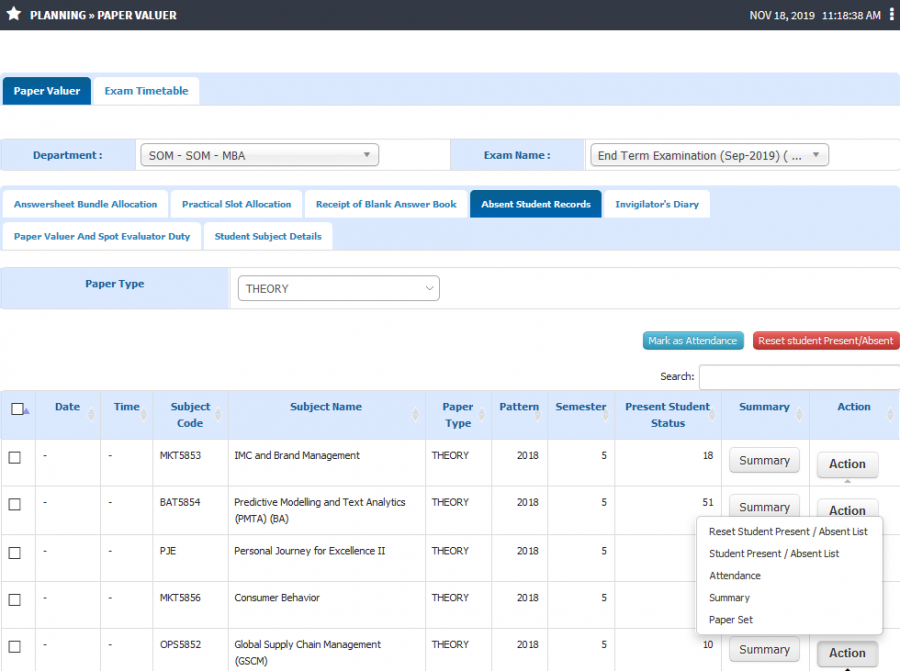This screenshot has height=671, width=900.
Task: Open the Paper Type THEORY dropdown
Action: pyautogui.click(x=339, y=288)
